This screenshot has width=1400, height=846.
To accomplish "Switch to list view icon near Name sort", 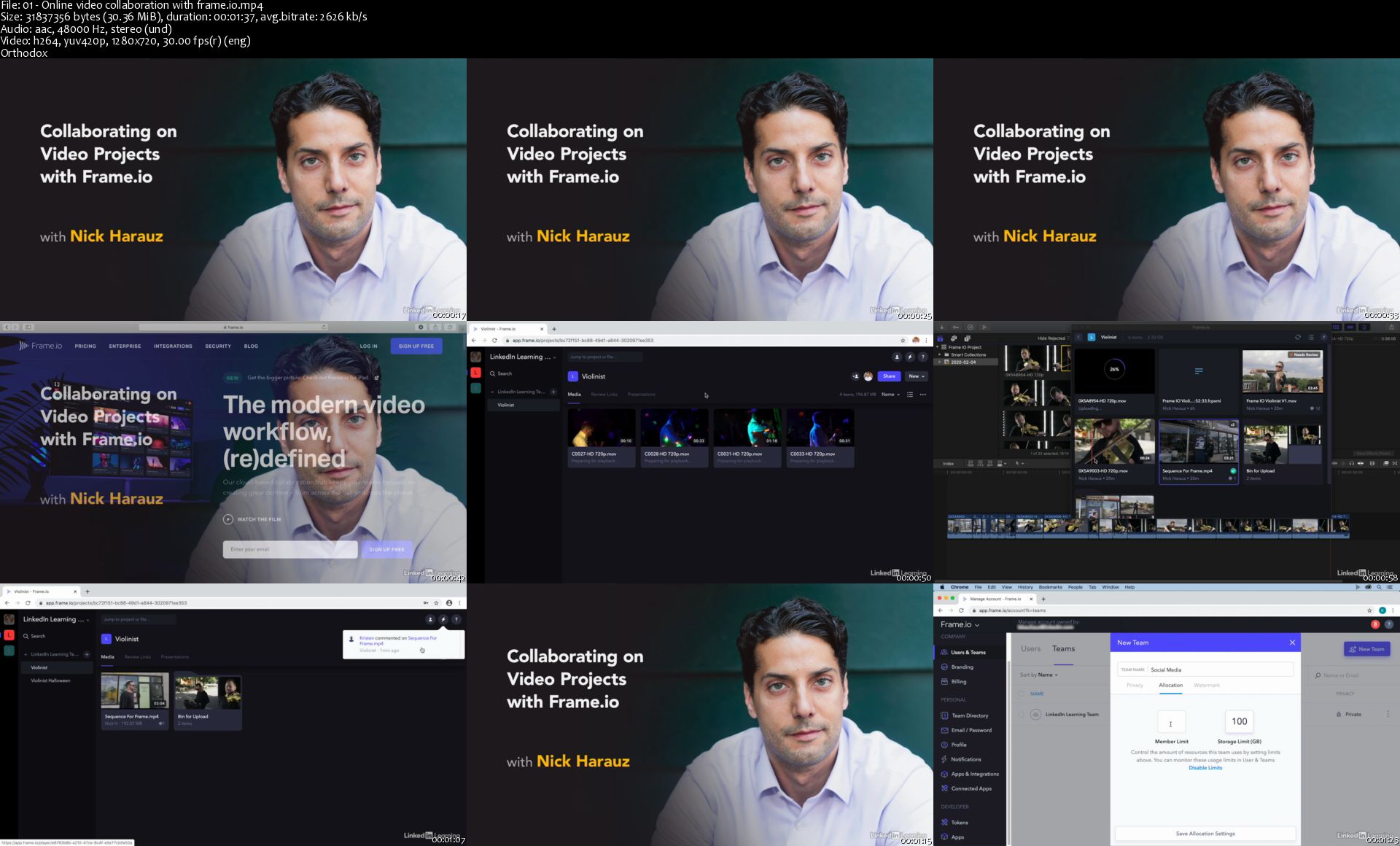I will (x=910, y=395).
